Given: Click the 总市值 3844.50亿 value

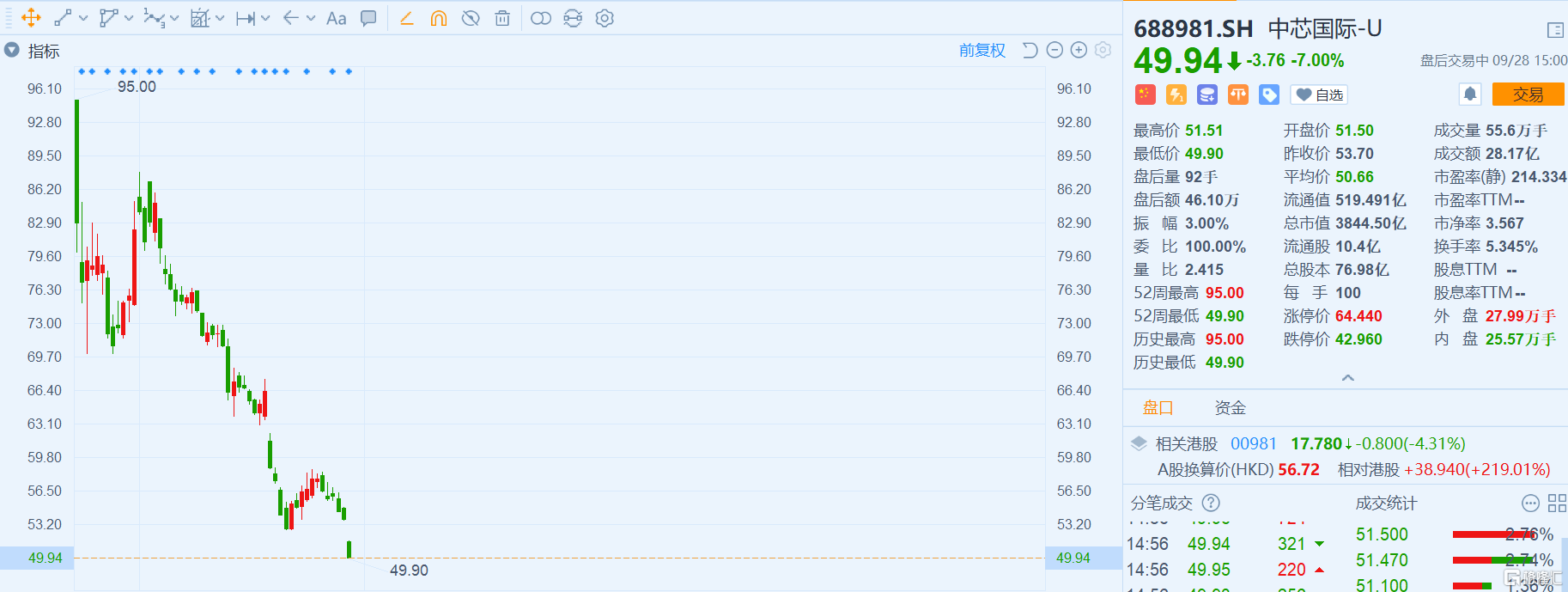Looking at the screenshot, I should click(1370, 223).
